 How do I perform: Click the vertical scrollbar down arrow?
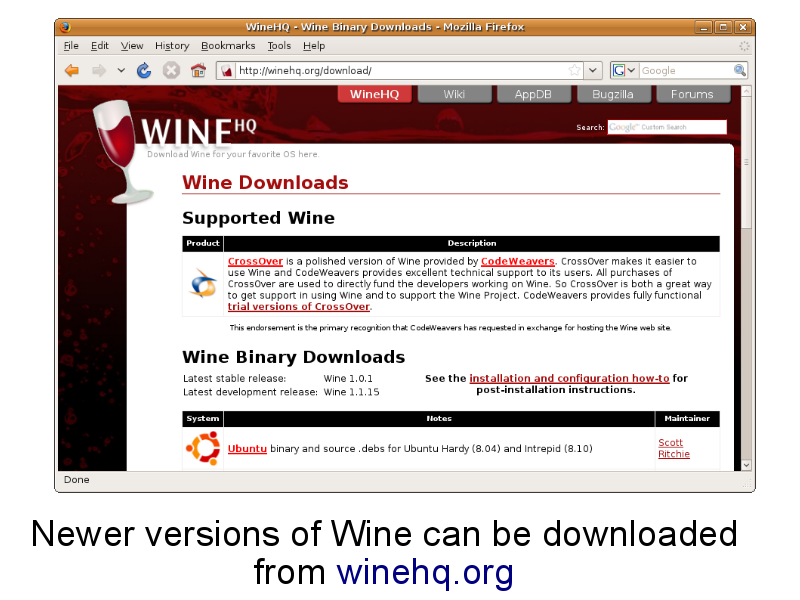[x=746, y=465]
